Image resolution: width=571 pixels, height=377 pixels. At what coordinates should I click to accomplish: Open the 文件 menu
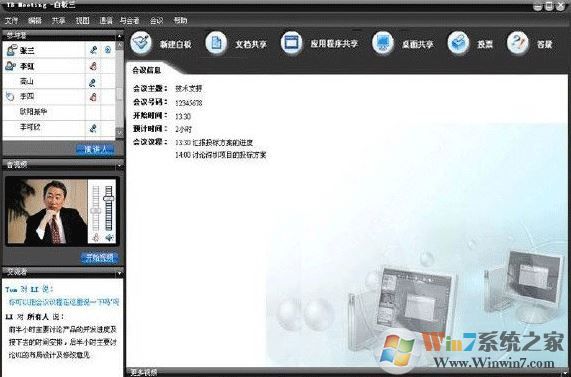(11, 20)
